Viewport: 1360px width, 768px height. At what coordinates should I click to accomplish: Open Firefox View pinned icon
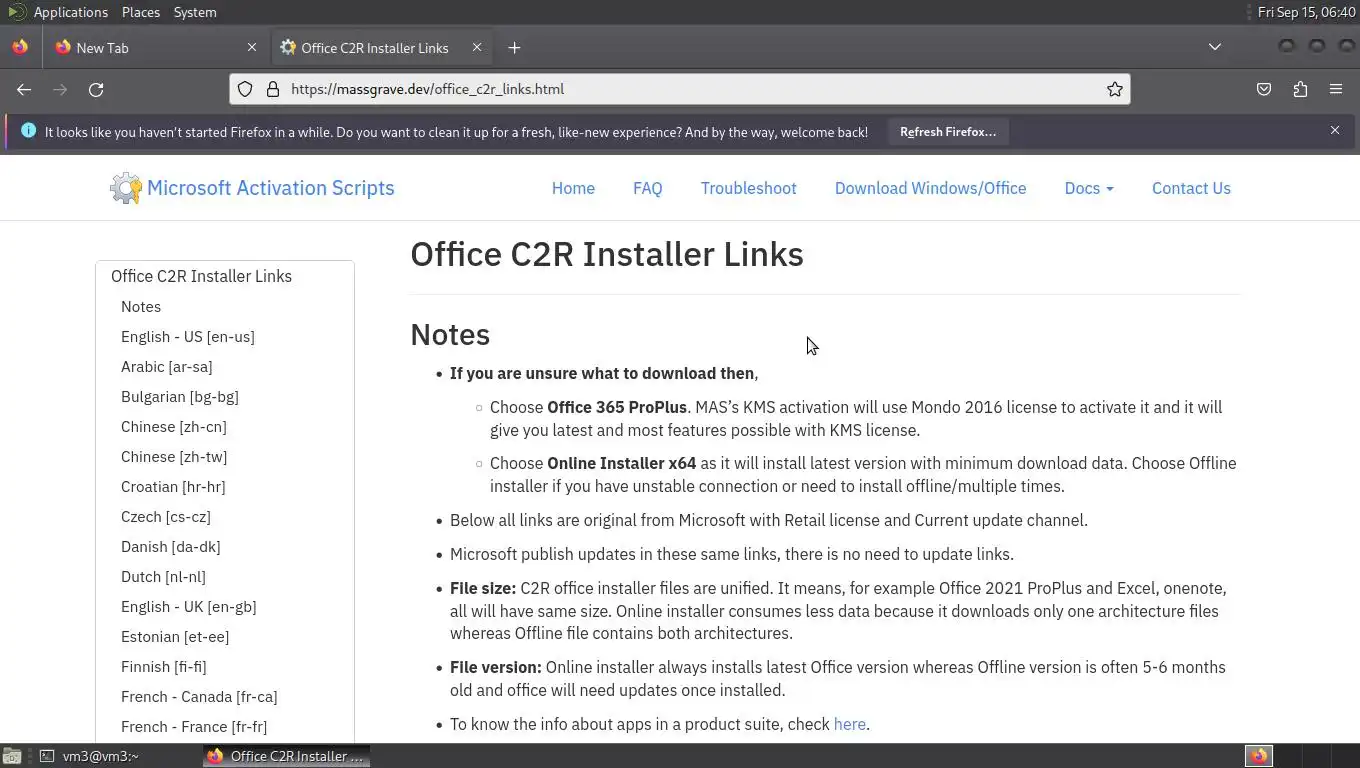coord(20,47)
